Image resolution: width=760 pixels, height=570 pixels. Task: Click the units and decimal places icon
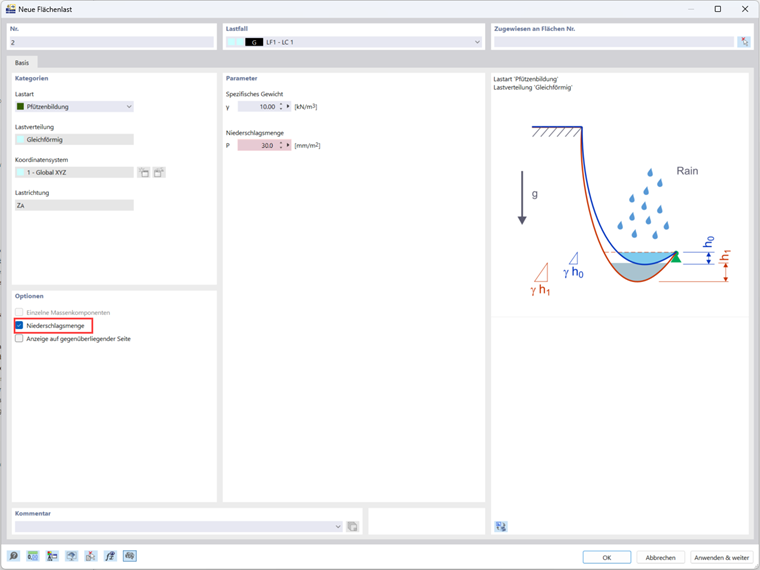point(33,556)
